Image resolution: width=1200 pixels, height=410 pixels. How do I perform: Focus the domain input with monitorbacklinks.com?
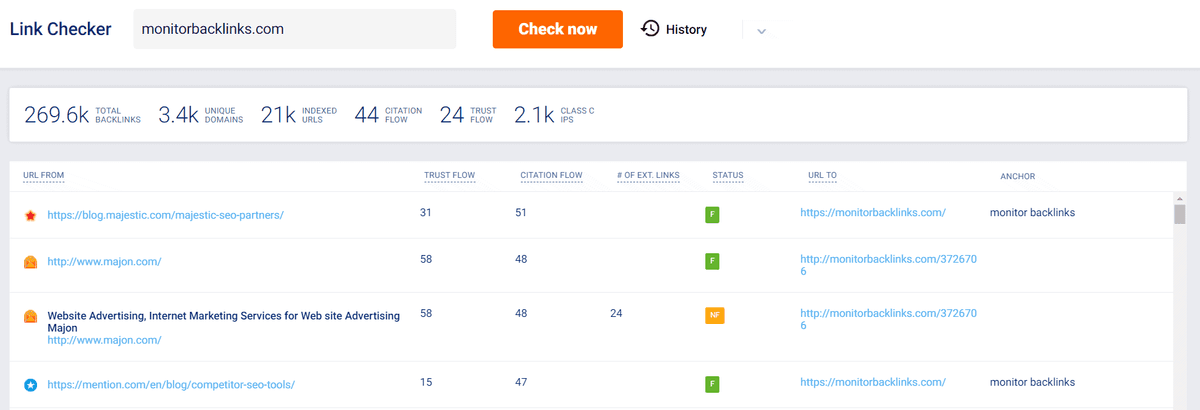tap(295, 29)
